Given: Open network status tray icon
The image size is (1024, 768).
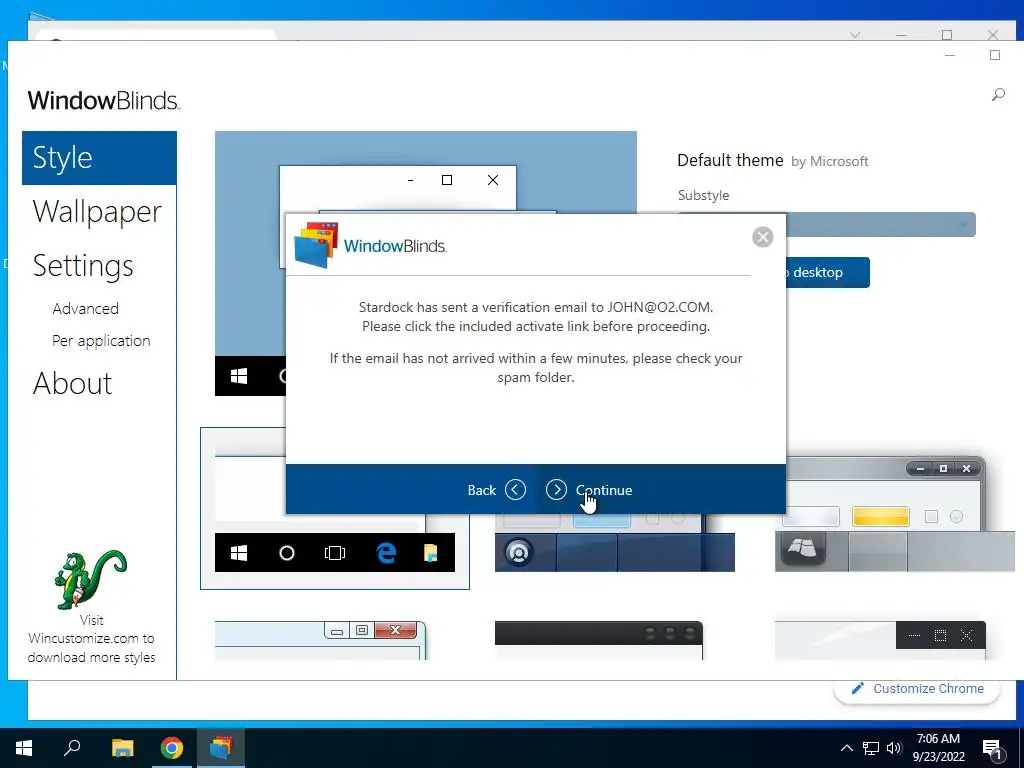Looking at the screenshot, I should pos(871,748).
